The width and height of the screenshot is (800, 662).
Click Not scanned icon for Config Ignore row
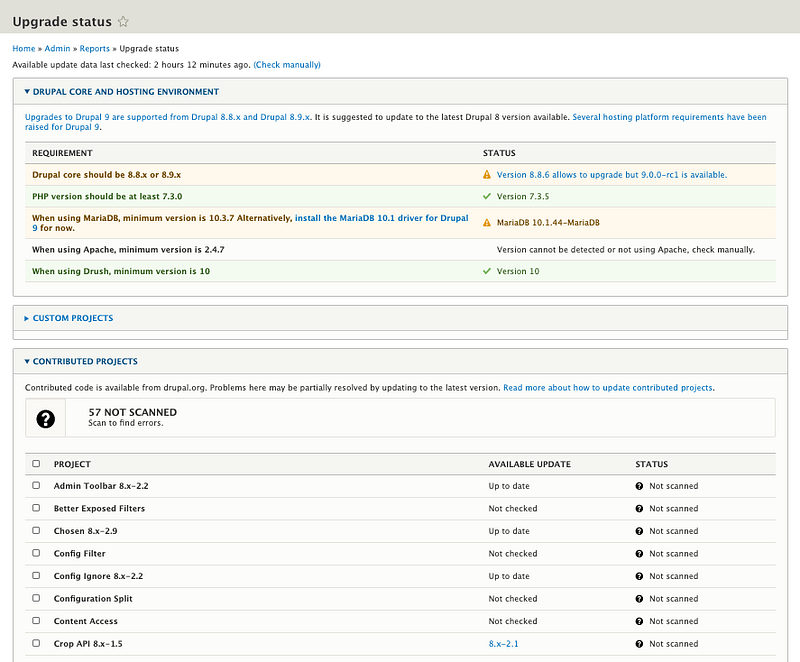point(639,576)
